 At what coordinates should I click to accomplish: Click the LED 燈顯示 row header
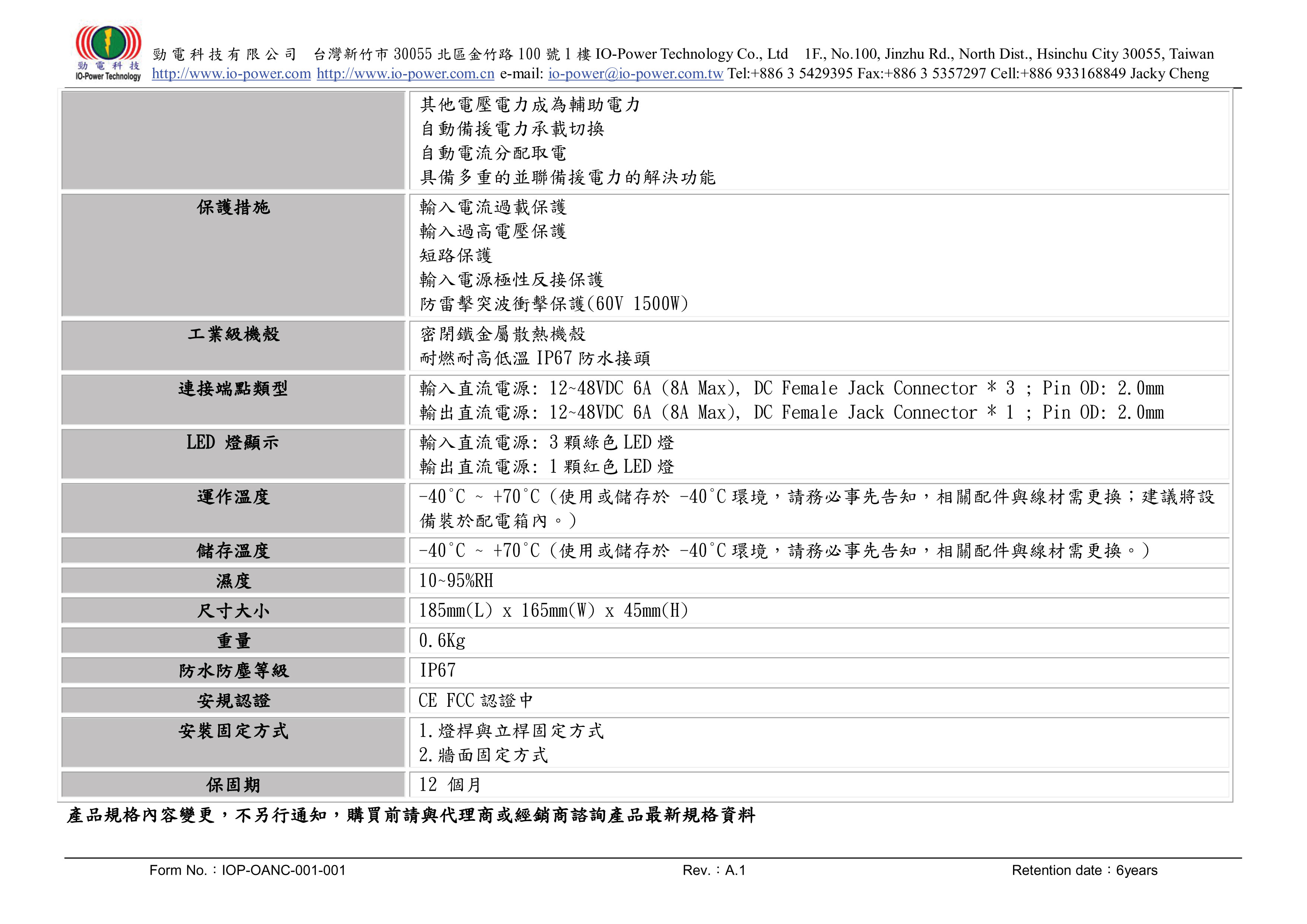(x=233, y=454)
